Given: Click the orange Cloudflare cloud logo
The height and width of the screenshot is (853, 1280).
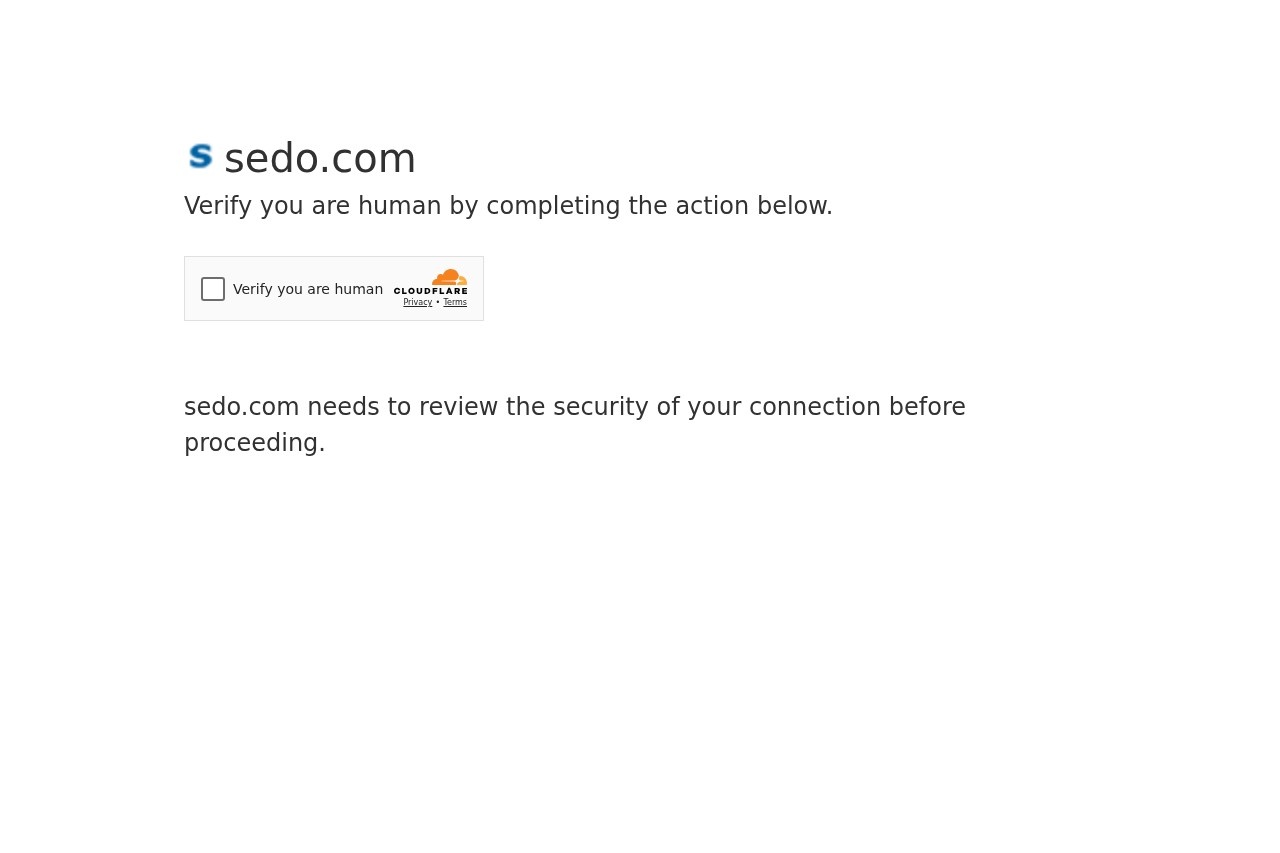Looking at the screenshot, I should click(x=449, y=277).
